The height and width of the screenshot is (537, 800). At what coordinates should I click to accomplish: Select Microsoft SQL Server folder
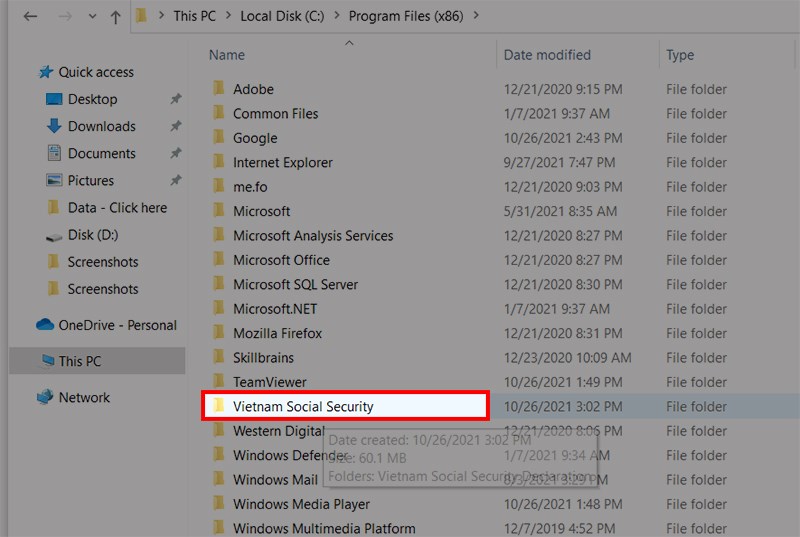(x=295, y=284)
